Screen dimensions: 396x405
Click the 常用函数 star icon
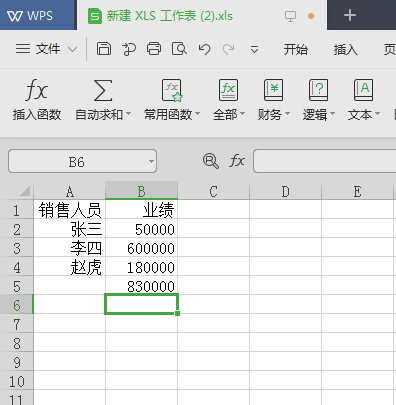click(x=172, y=90)
